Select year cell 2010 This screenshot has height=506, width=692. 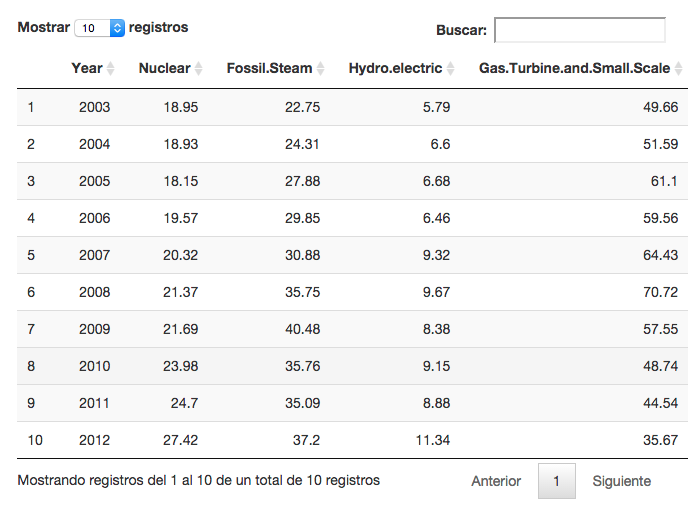pos(94,367)
